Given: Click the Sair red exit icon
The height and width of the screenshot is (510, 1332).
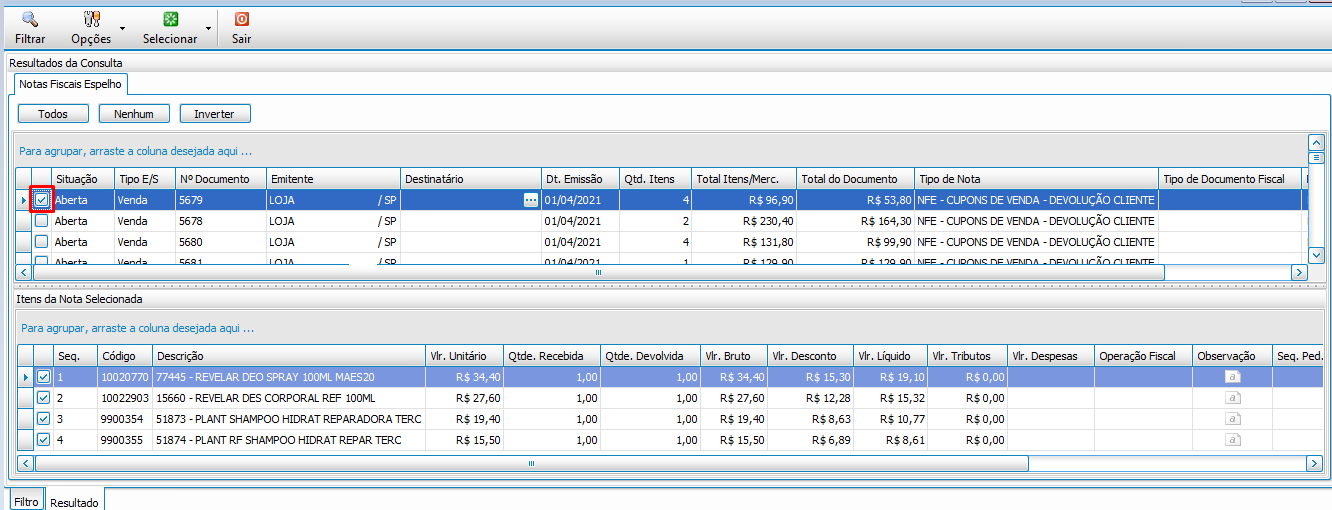Looking at the screenshot, I should coord(241,19).
